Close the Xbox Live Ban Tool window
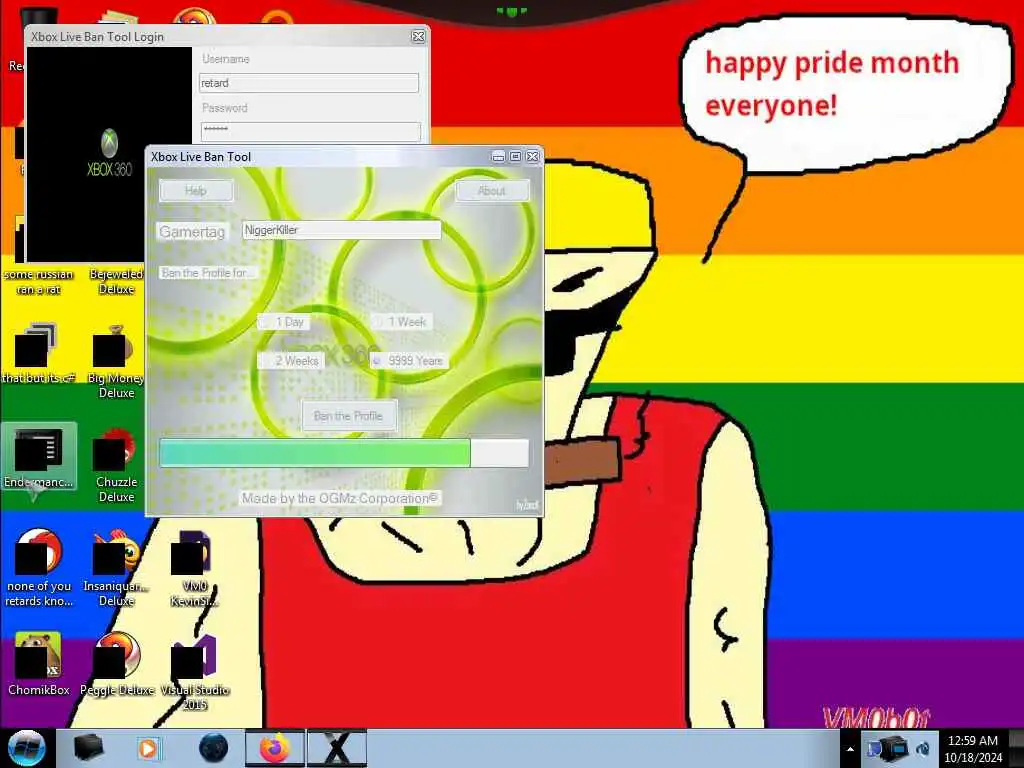This screenshot has height=768, width=1024. pyautogui.click(x=533, y=157)
